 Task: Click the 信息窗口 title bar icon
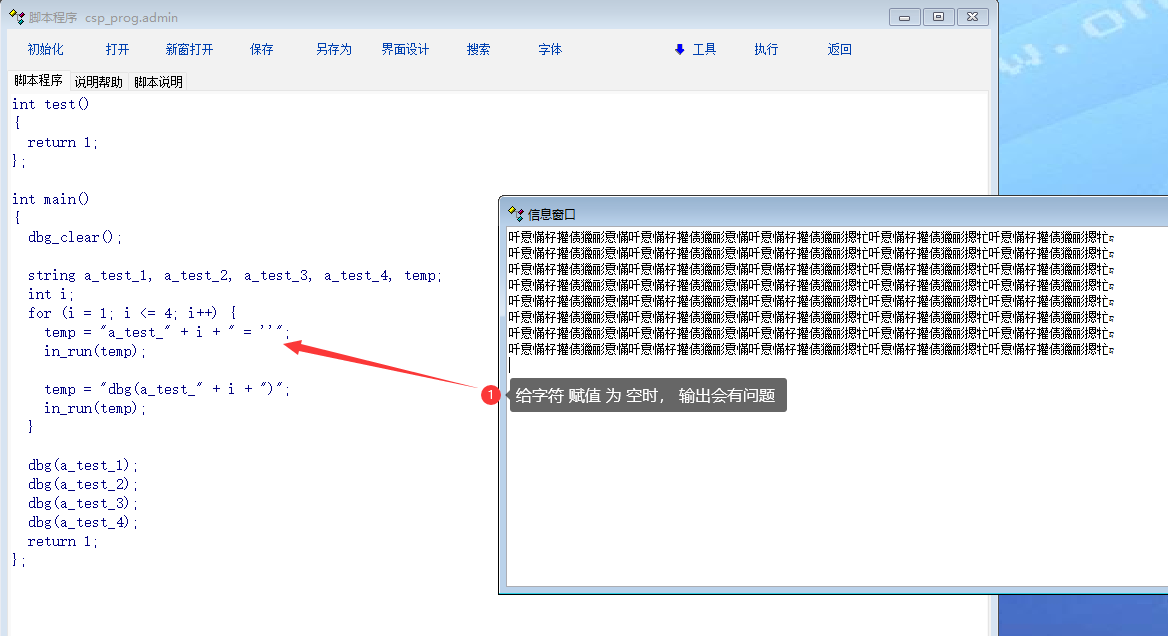click(x=516, y=213)
